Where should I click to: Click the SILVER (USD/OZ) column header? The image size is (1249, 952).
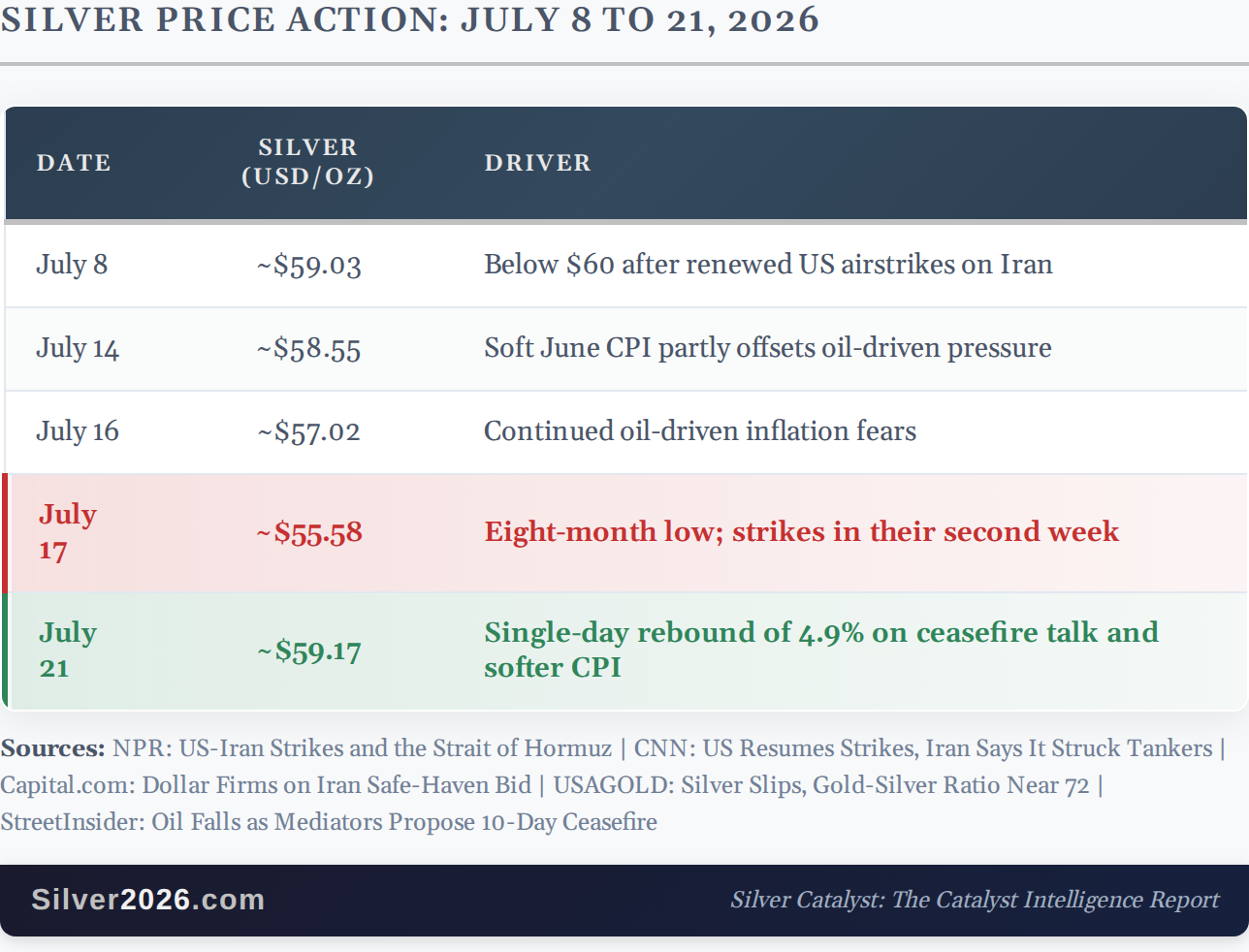click(308, 162)
